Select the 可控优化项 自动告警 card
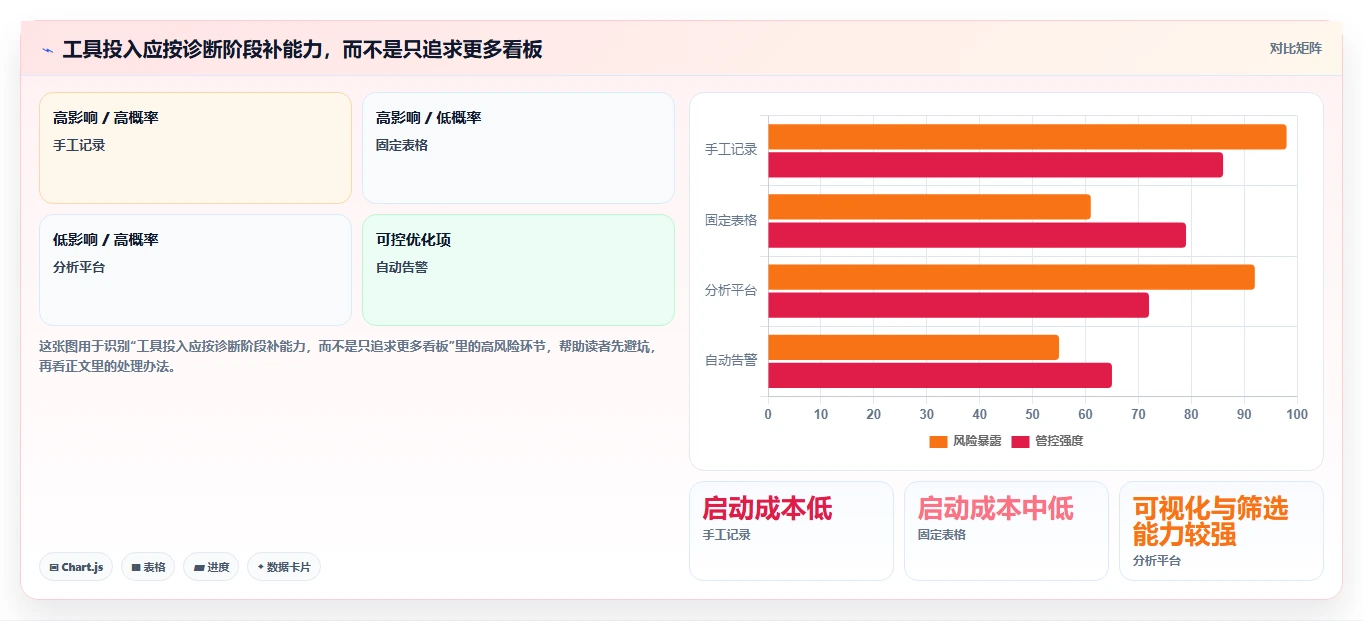 click(x=518, y=270)
